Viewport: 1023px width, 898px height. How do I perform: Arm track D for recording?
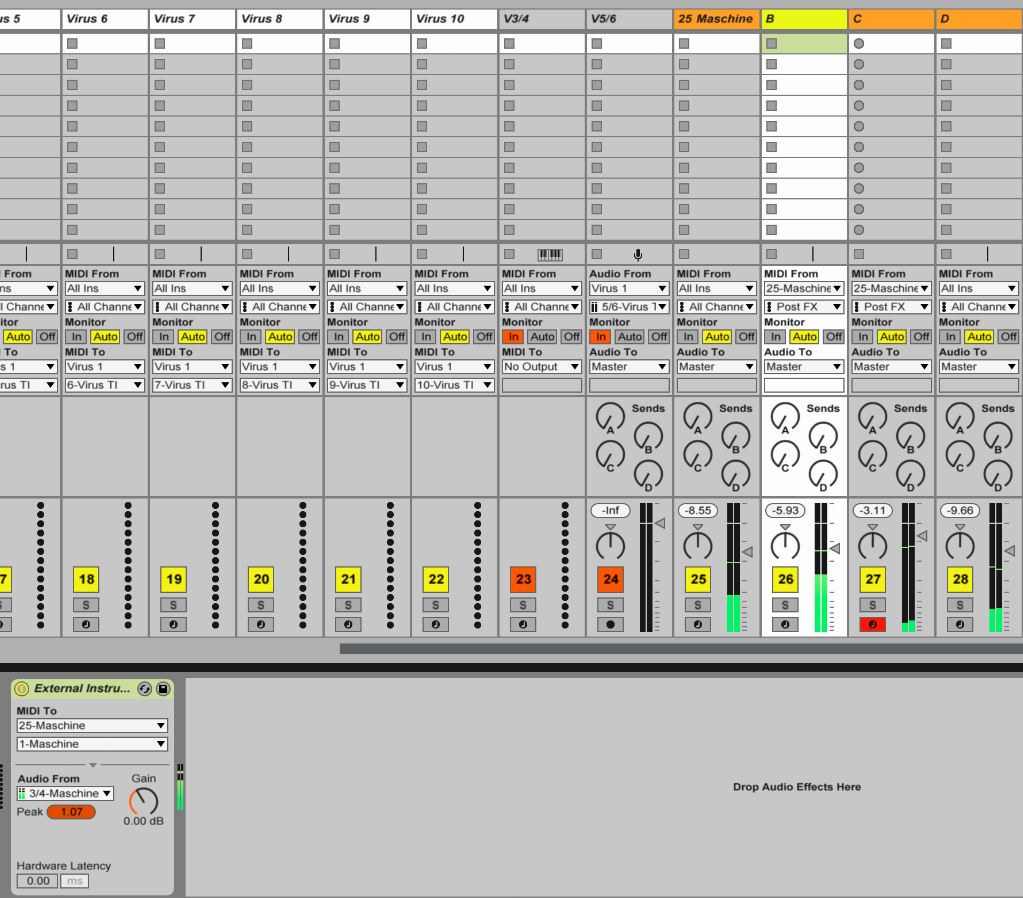pyautogui.click(x=960, y=625)
